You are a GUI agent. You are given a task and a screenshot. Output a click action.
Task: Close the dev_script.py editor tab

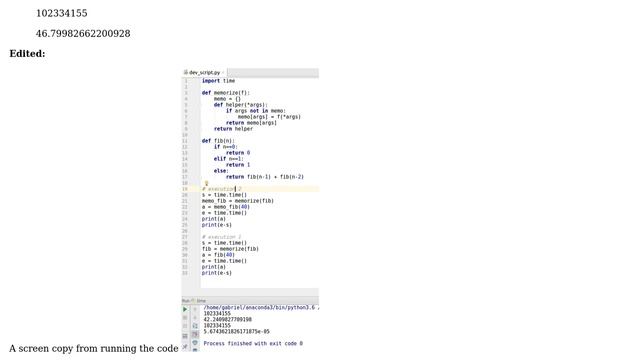point(223,73)
